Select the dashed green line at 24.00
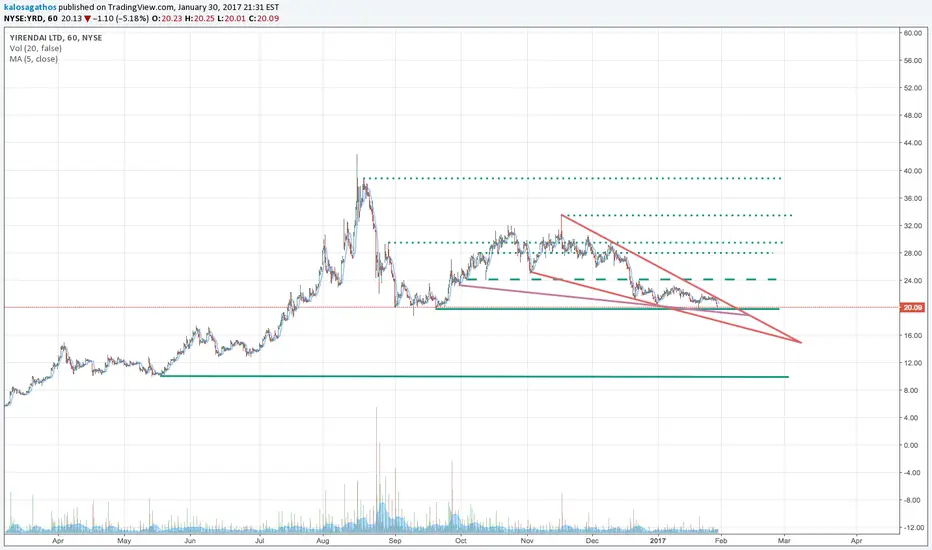 [x=621, y=279]
